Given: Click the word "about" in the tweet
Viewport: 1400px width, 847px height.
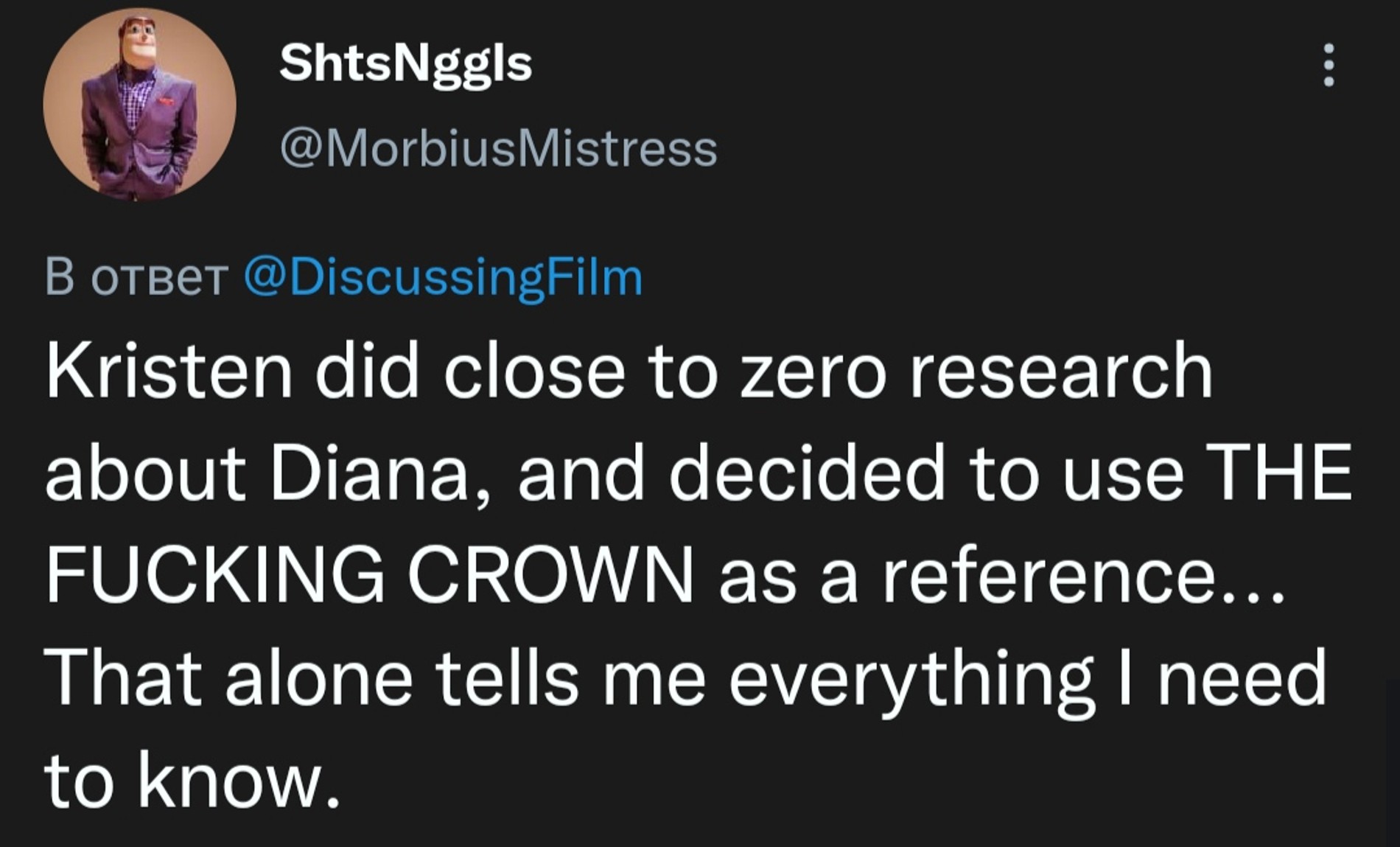Looking at the screenshot, I should click(145, 474).
